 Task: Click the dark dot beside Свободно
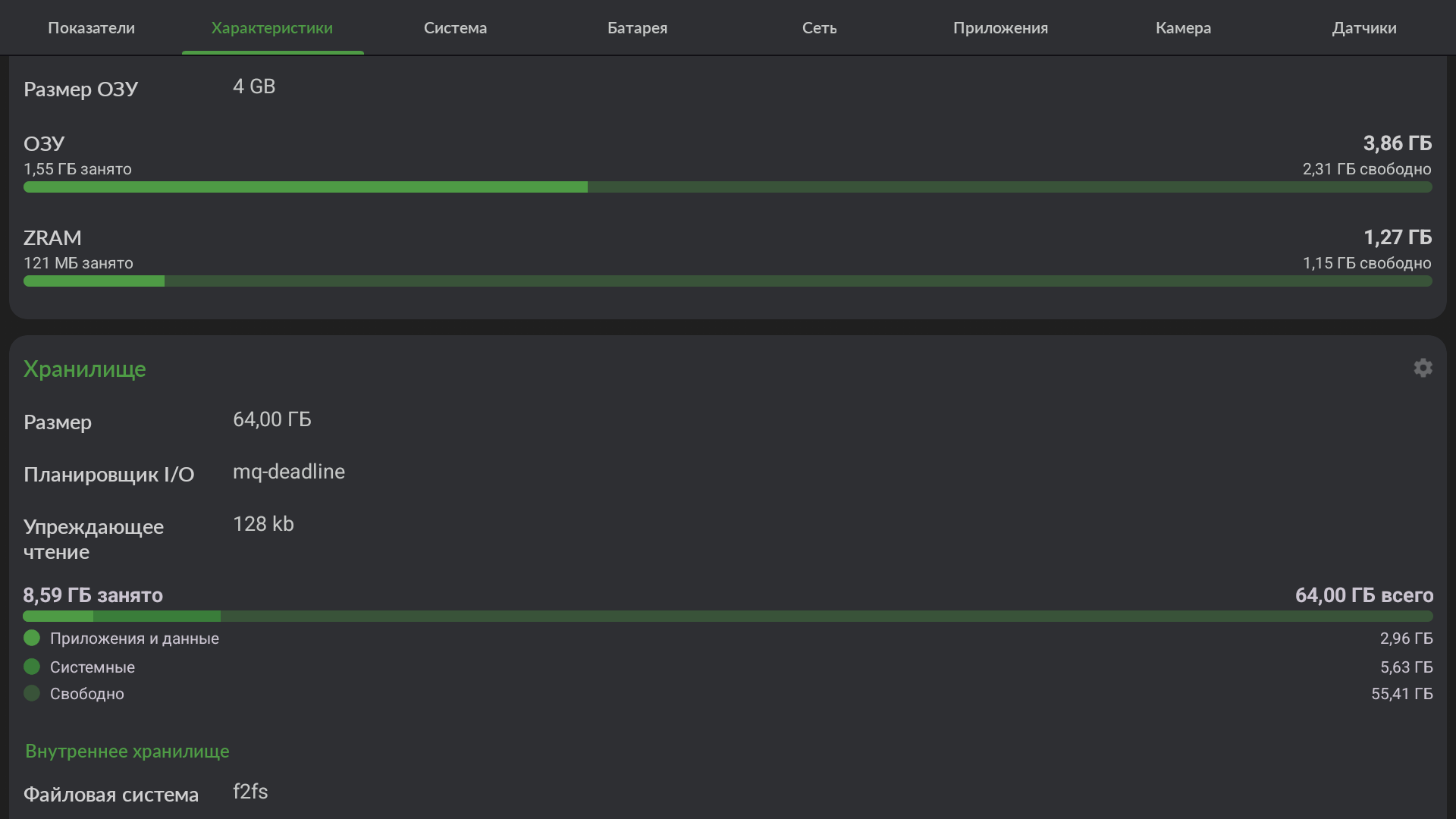pyautogui.click(x=32, y=693)
